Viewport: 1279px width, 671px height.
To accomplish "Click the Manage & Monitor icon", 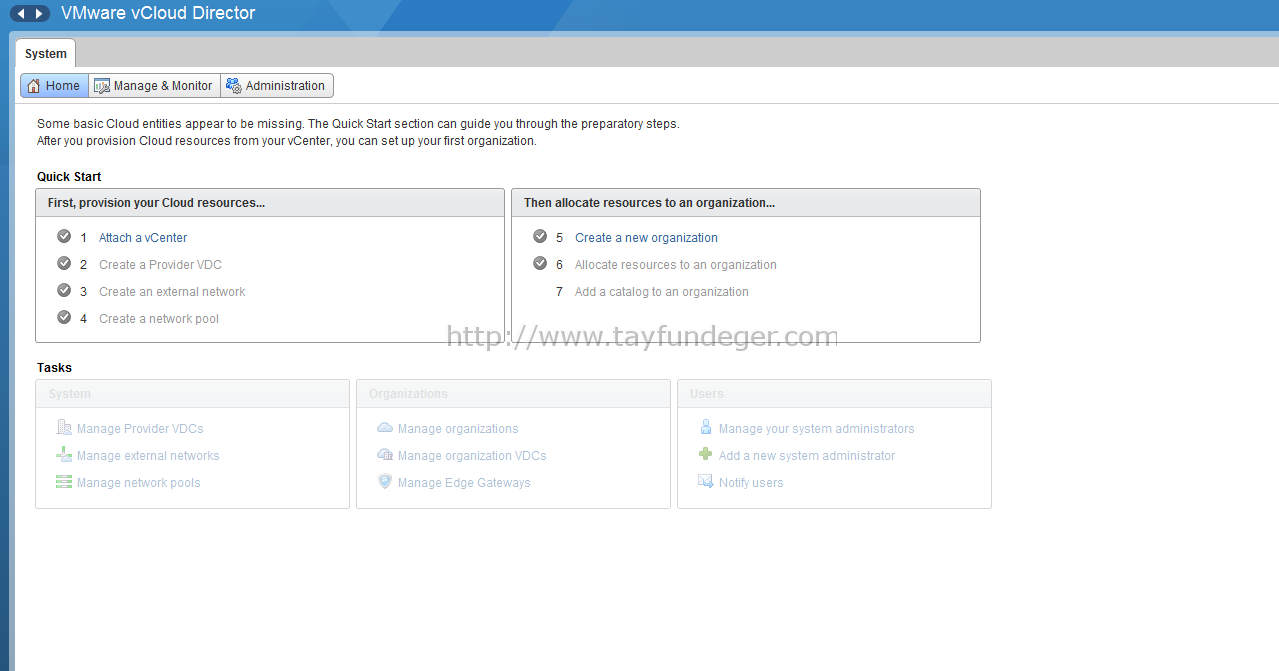I will (x=101, y=86).
